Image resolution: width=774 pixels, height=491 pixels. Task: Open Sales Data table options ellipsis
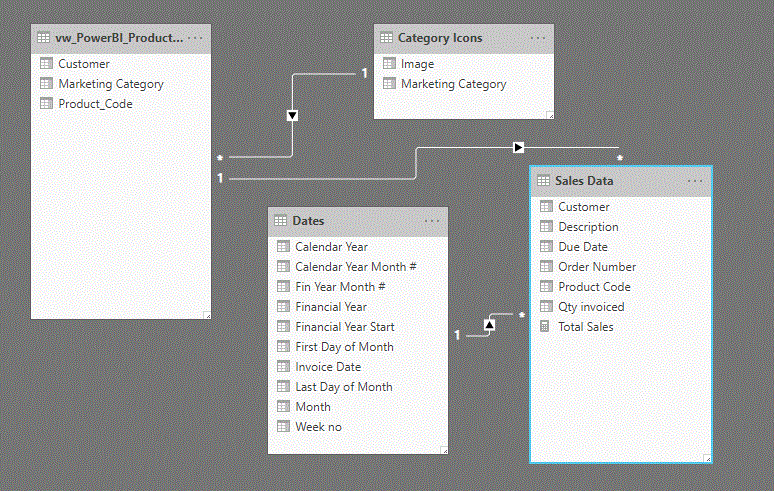tap(695, 181)
